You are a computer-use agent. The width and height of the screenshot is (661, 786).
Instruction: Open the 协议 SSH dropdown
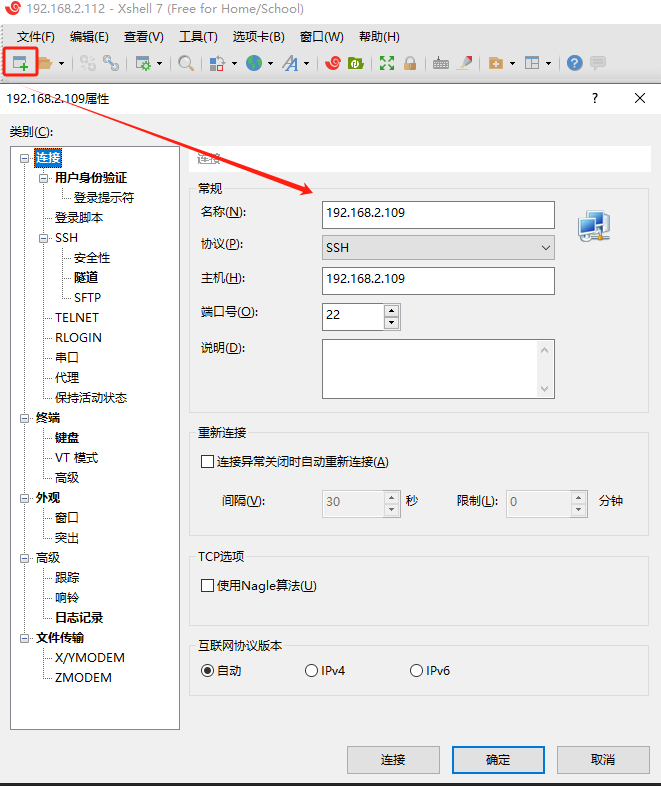coord(438,248)
